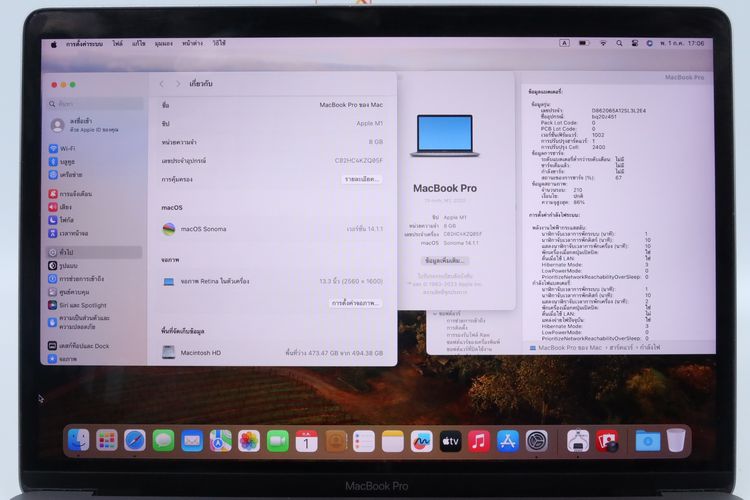Open Maps from the Dock
The image size is (750, 500).
click(221, 441)
